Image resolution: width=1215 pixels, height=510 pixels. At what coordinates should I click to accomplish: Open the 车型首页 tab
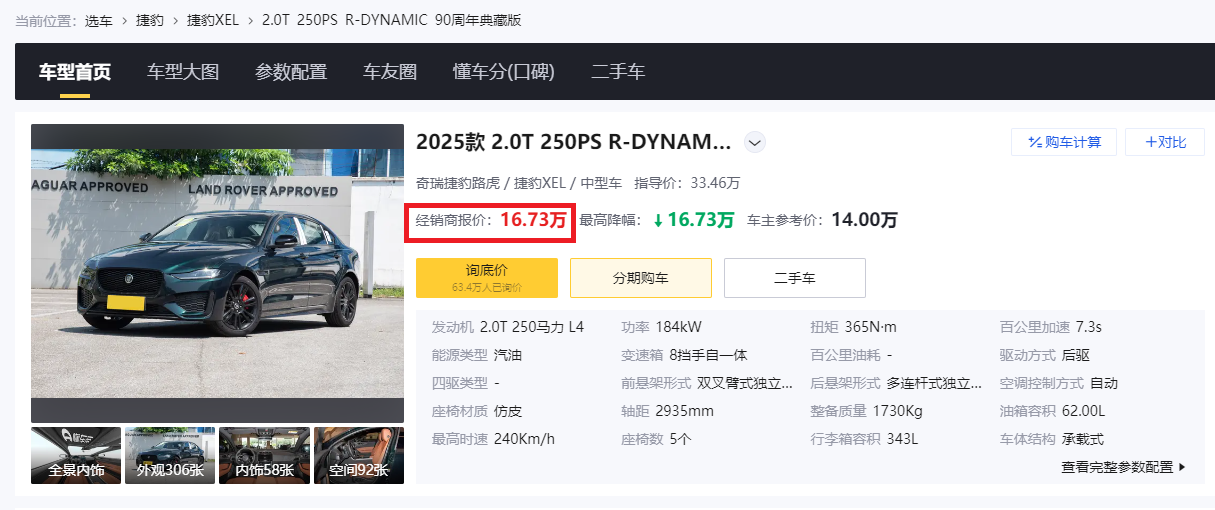pyautogui.click(x=75, y=72)
